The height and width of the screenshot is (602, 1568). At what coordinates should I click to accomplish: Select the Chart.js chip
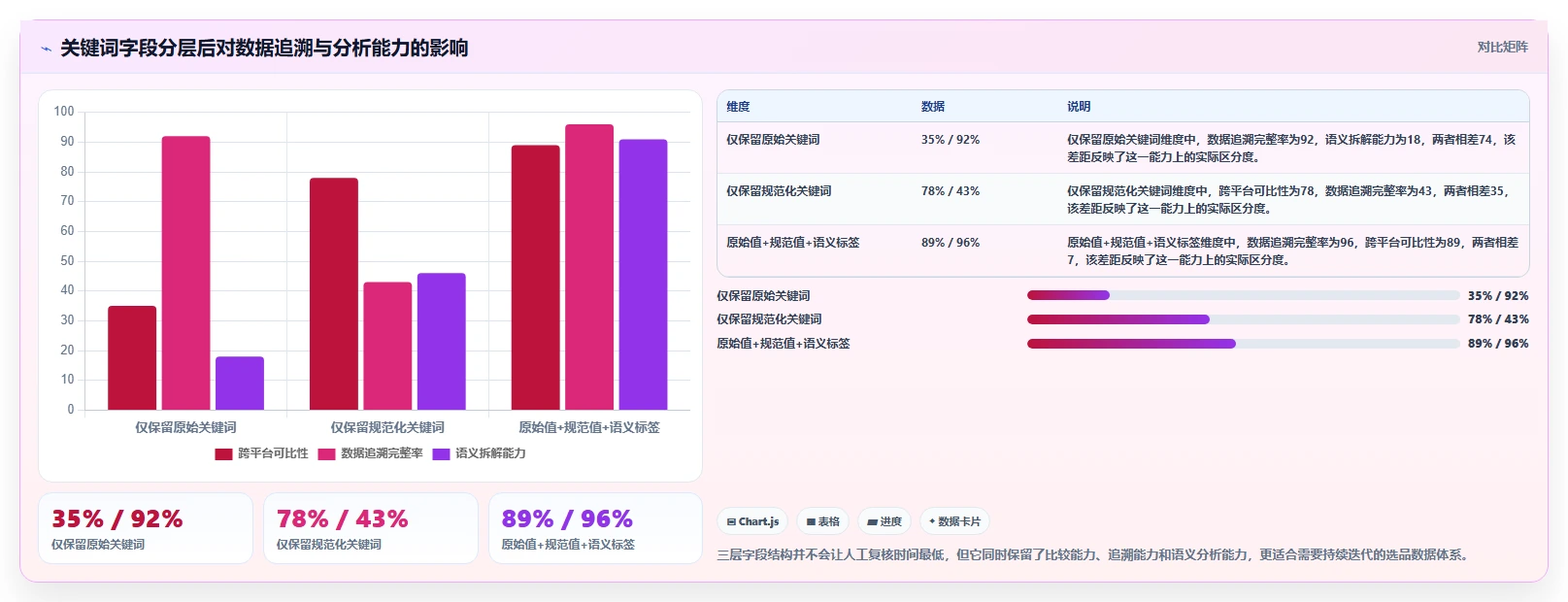pos(752,521)
